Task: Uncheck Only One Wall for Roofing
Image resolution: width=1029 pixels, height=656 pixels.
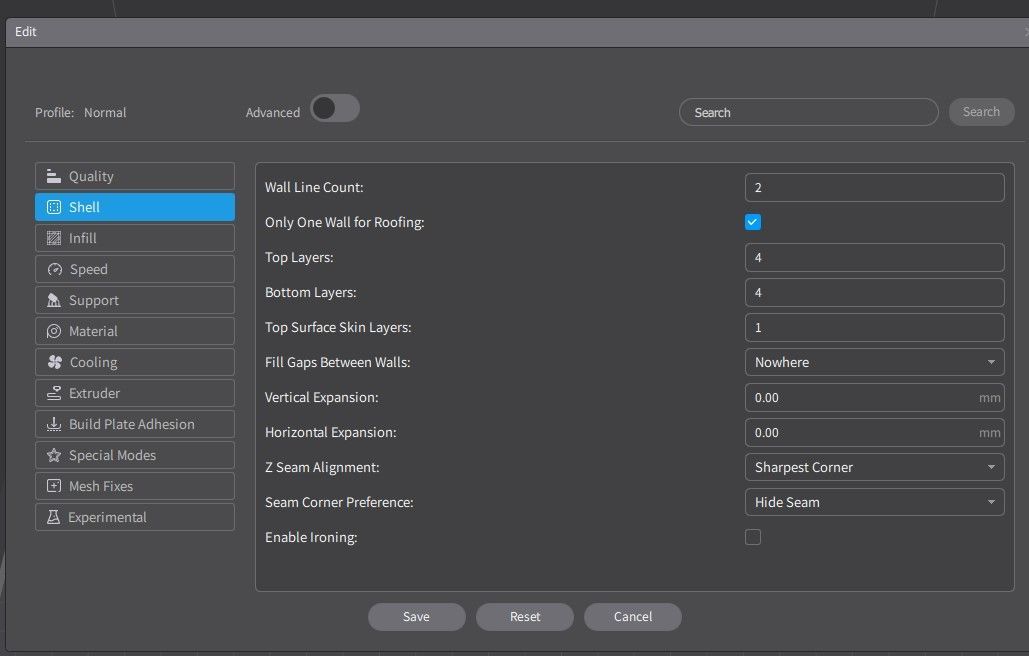Action: (753, 222)
